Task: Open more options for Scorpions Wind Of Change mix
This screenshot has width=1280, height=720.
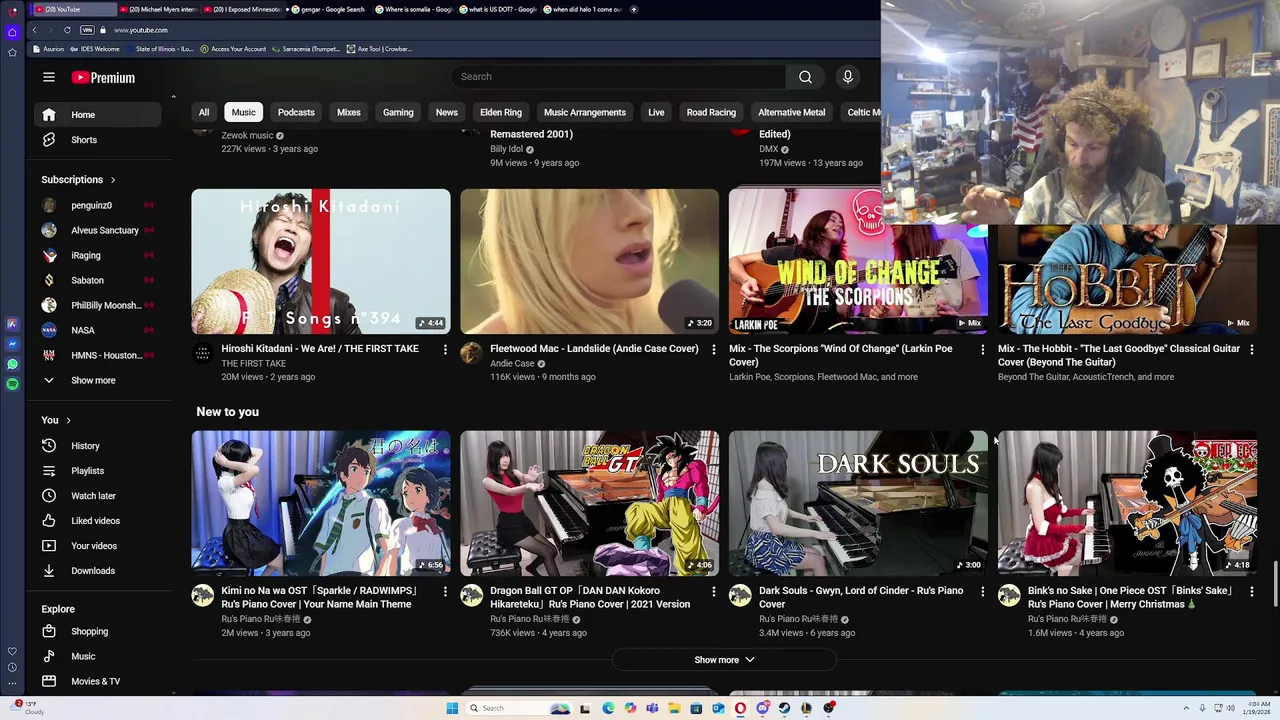Action: point(982,349)
